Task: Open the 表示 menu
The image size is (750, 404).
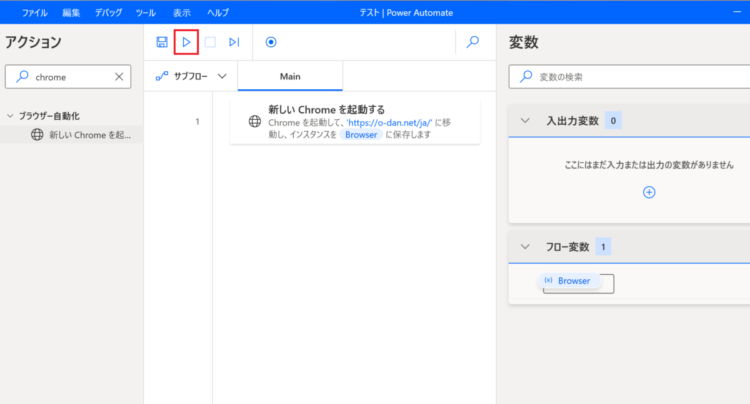Action: point(181,13)
